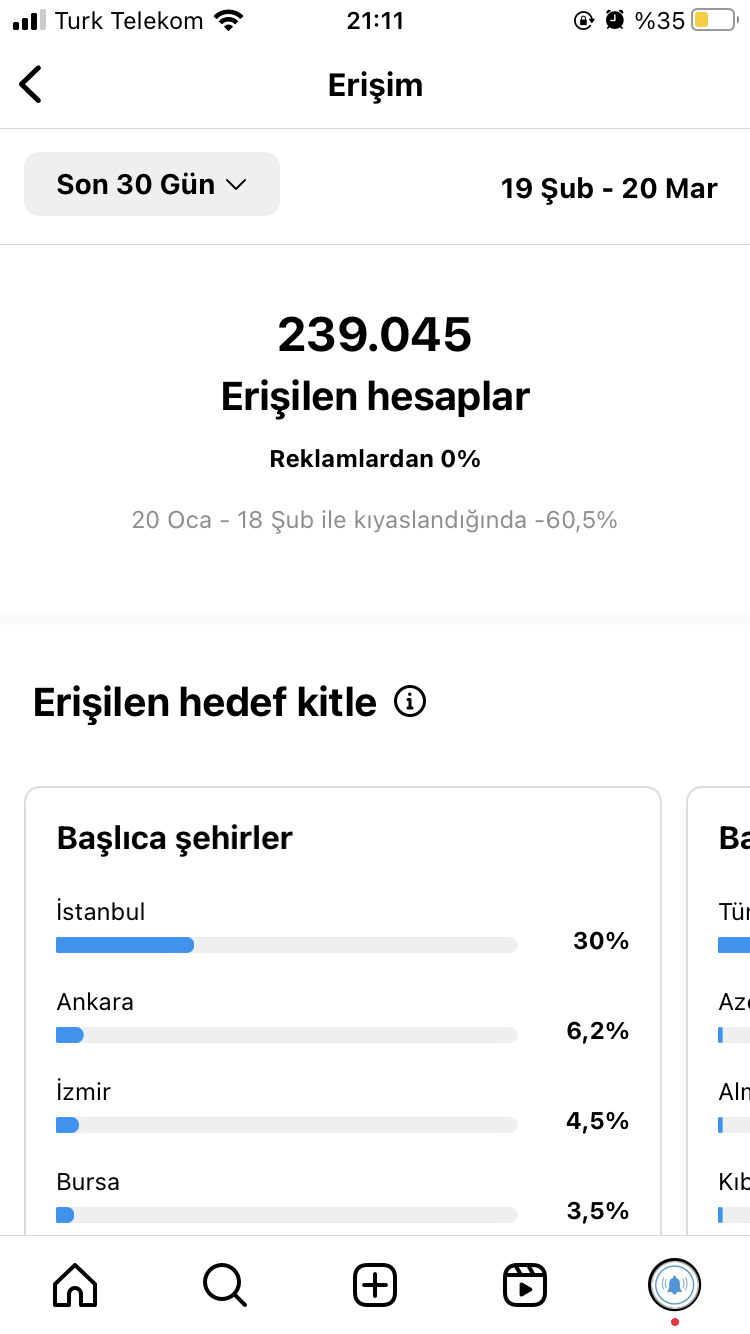Select the İstanbul city bar
750x1334 pixels.
(x=287, y=945)
